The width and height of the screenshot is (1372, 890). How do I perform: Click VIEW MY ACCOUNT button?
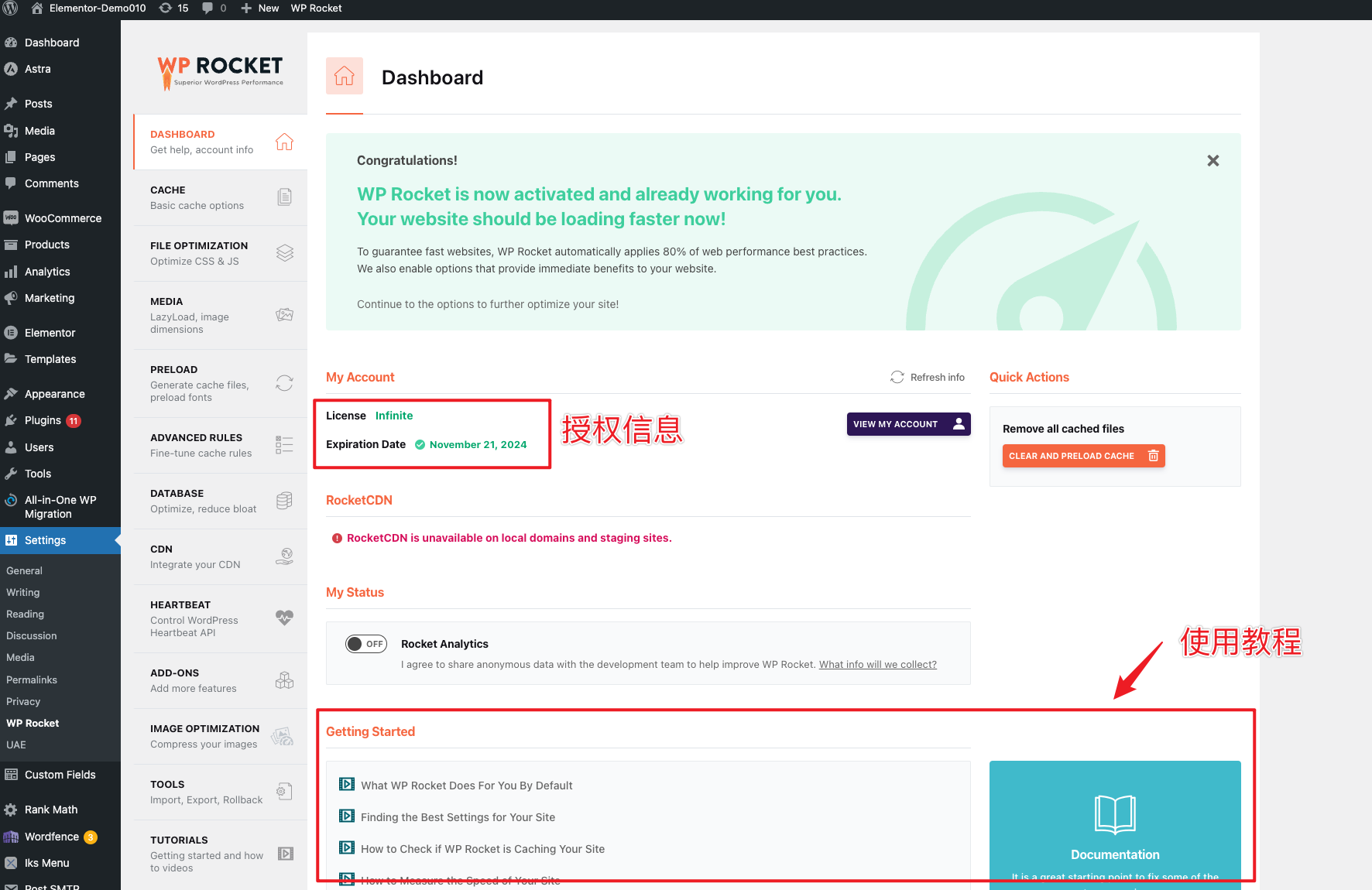tap(909, 424)
